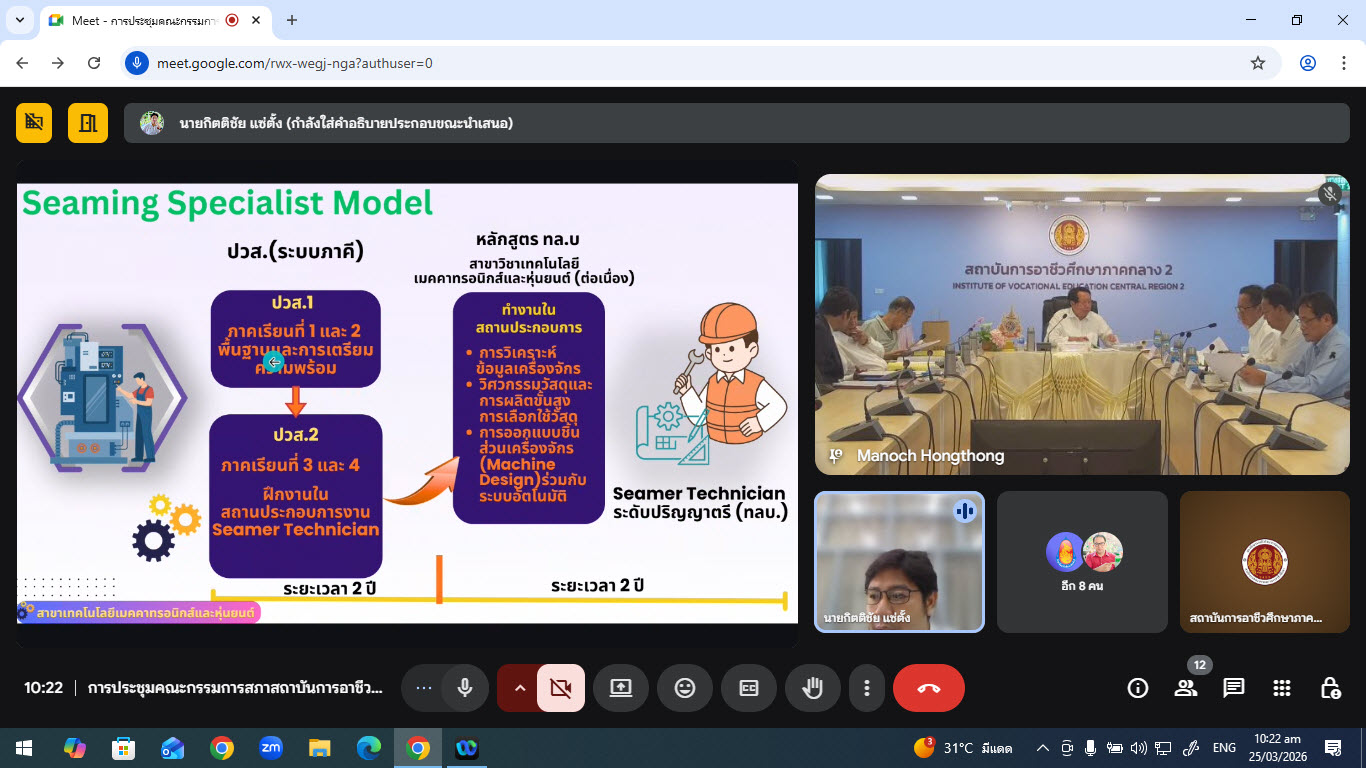Send a reaction with the emoji icon
This screenshot has width=1366, height=768.
point(685,688)
